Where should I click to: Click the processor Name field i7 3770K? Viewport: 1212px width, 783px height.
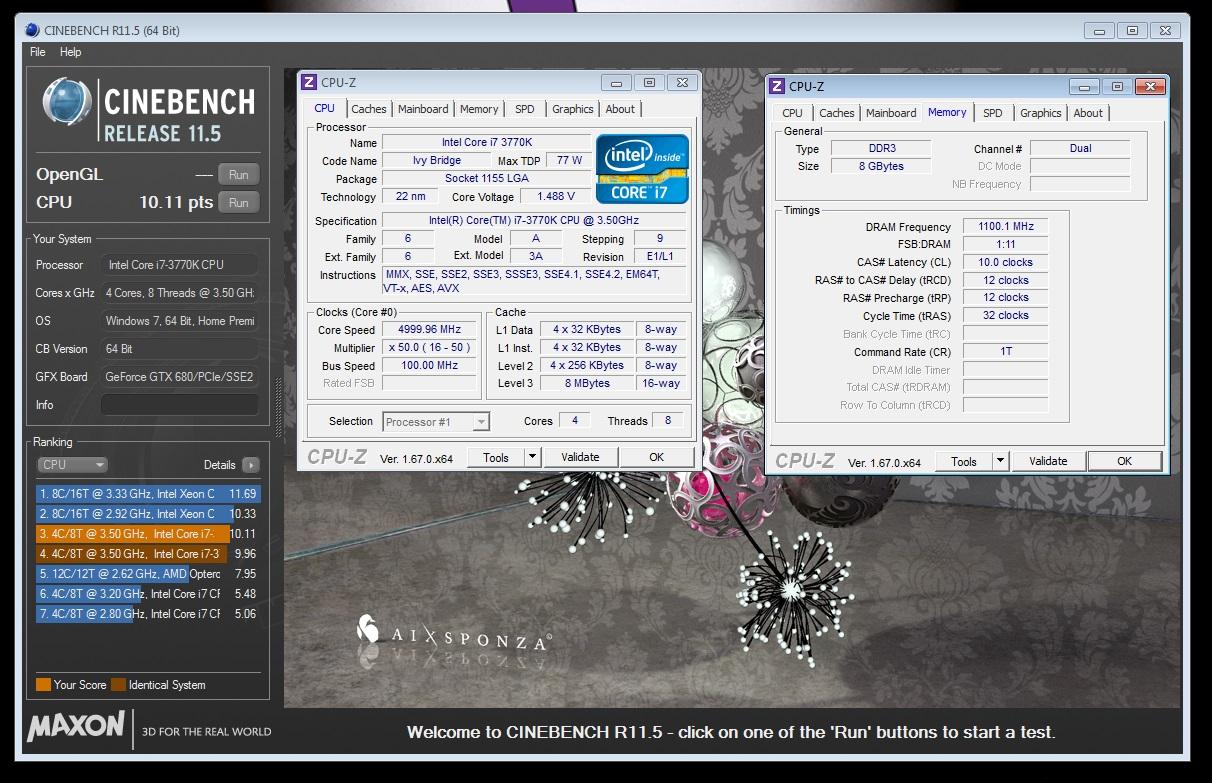(x=487, y=143)
